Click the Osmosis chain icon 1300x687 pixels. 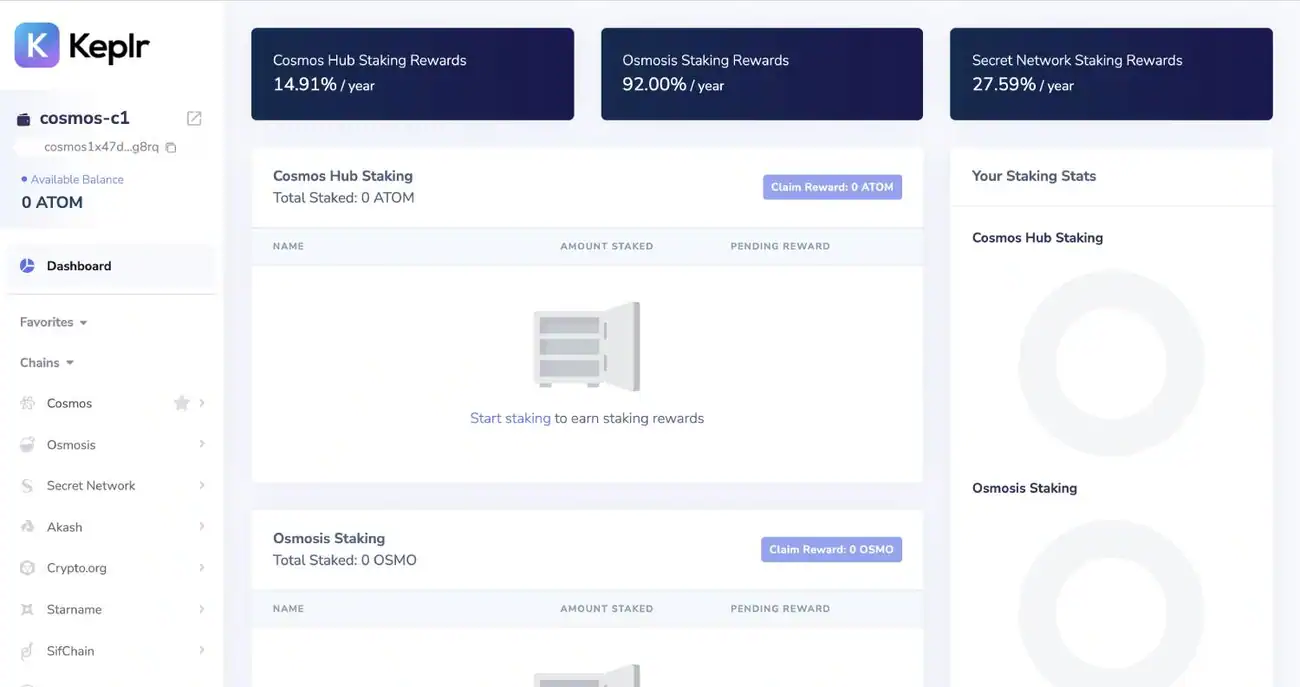27,445
